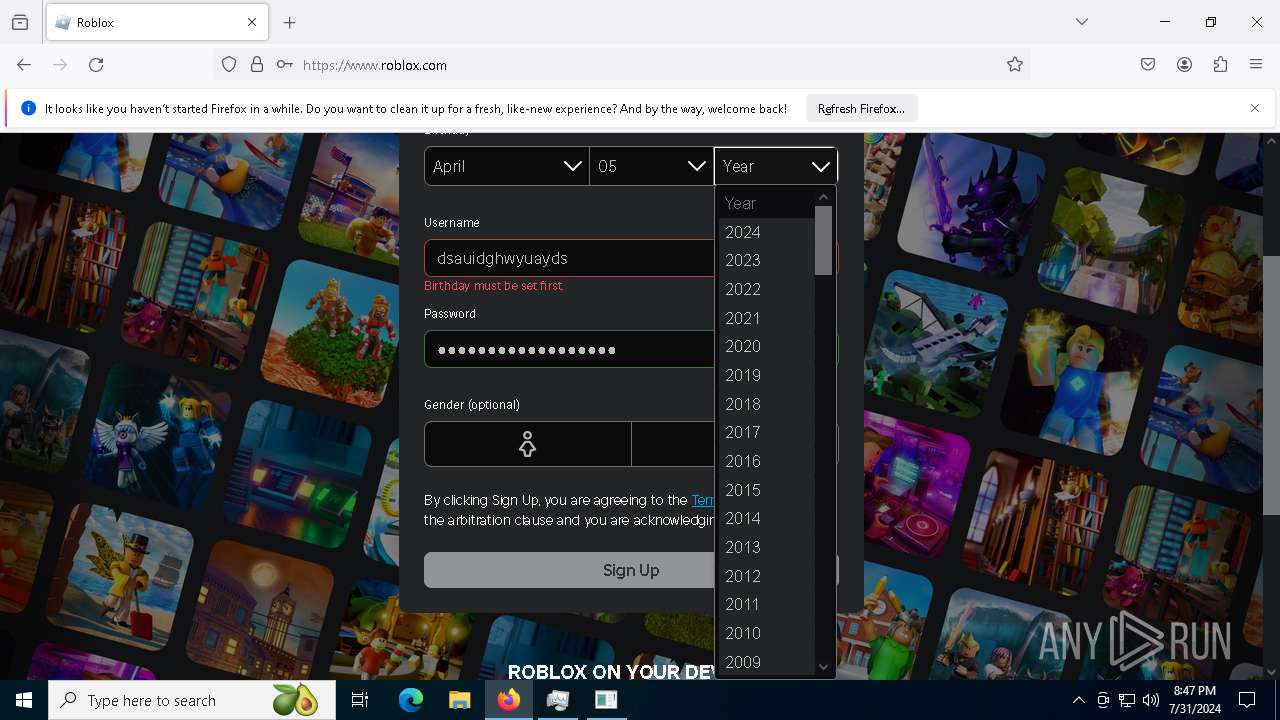This screenshot has height=720, width=1280.
Task: Click the List all tabs chevron
Action: 1082,22
